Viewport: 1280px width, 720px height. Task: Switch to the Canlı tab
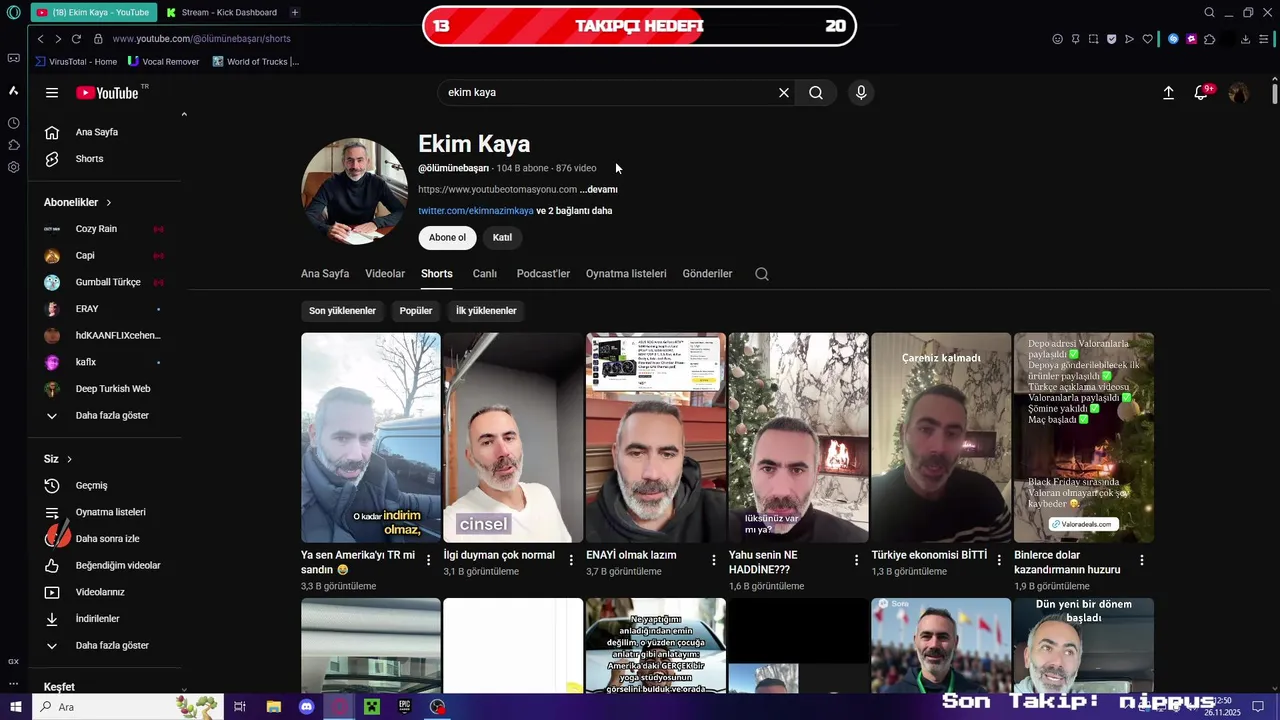485,274
